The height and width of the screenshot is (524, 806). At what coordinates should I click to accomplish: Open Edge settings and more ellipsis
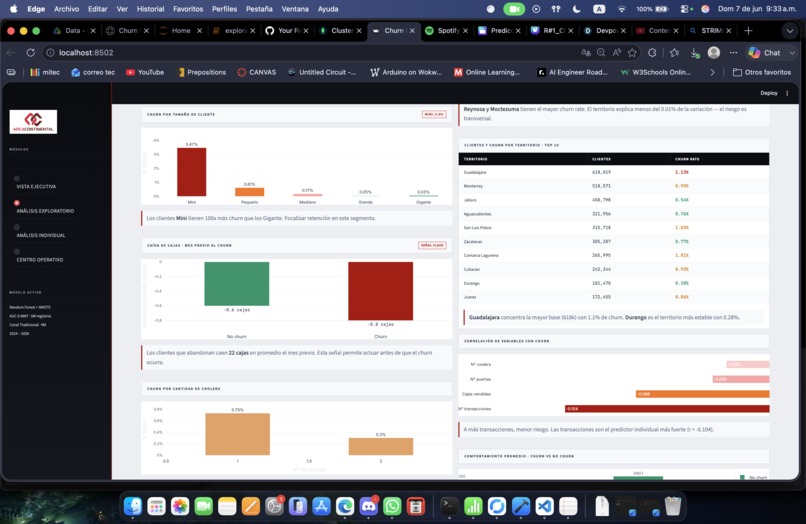(734, 52)
